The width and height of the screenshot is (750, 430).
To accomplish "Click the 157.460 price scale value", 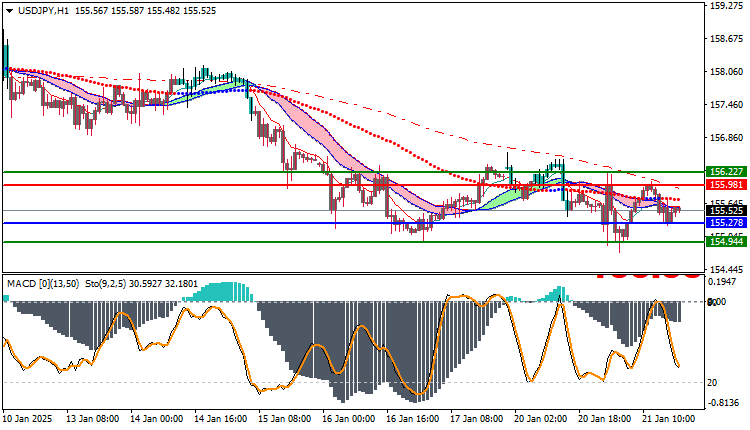I will pyautogui.click(x=727, y=104).
